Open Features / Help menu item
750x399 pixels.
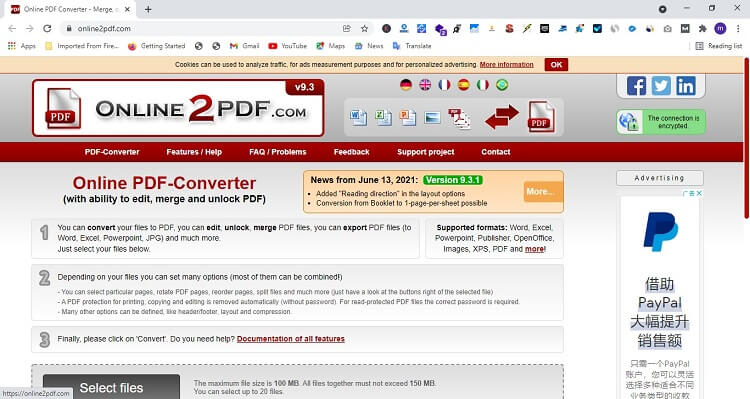[194, 152]
